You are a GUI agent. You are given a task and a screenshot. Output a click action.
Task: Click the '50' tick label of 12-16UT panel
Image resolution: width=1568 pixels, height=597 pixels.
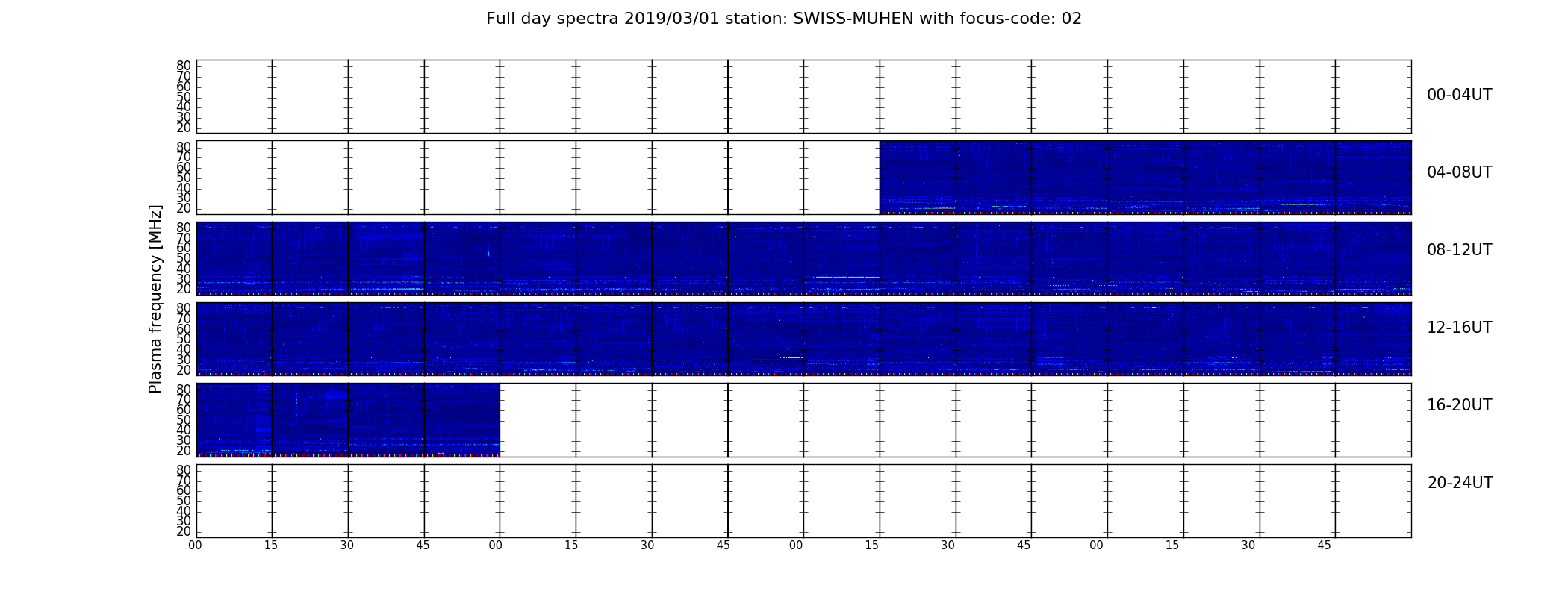tap(184, 339)
